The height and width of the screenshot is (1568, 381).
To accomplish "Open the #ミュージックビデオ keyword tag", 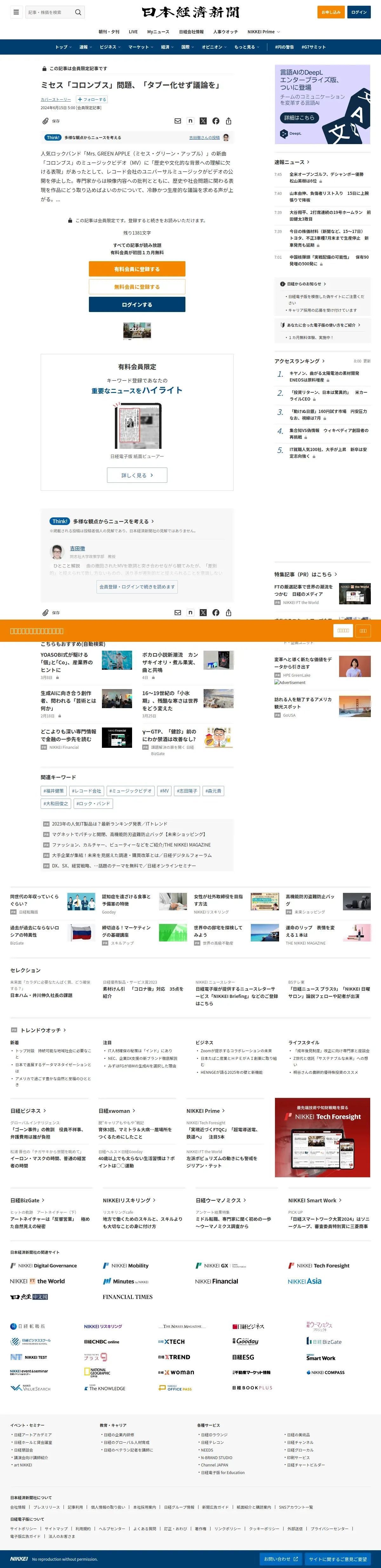I will pos(130,791).
